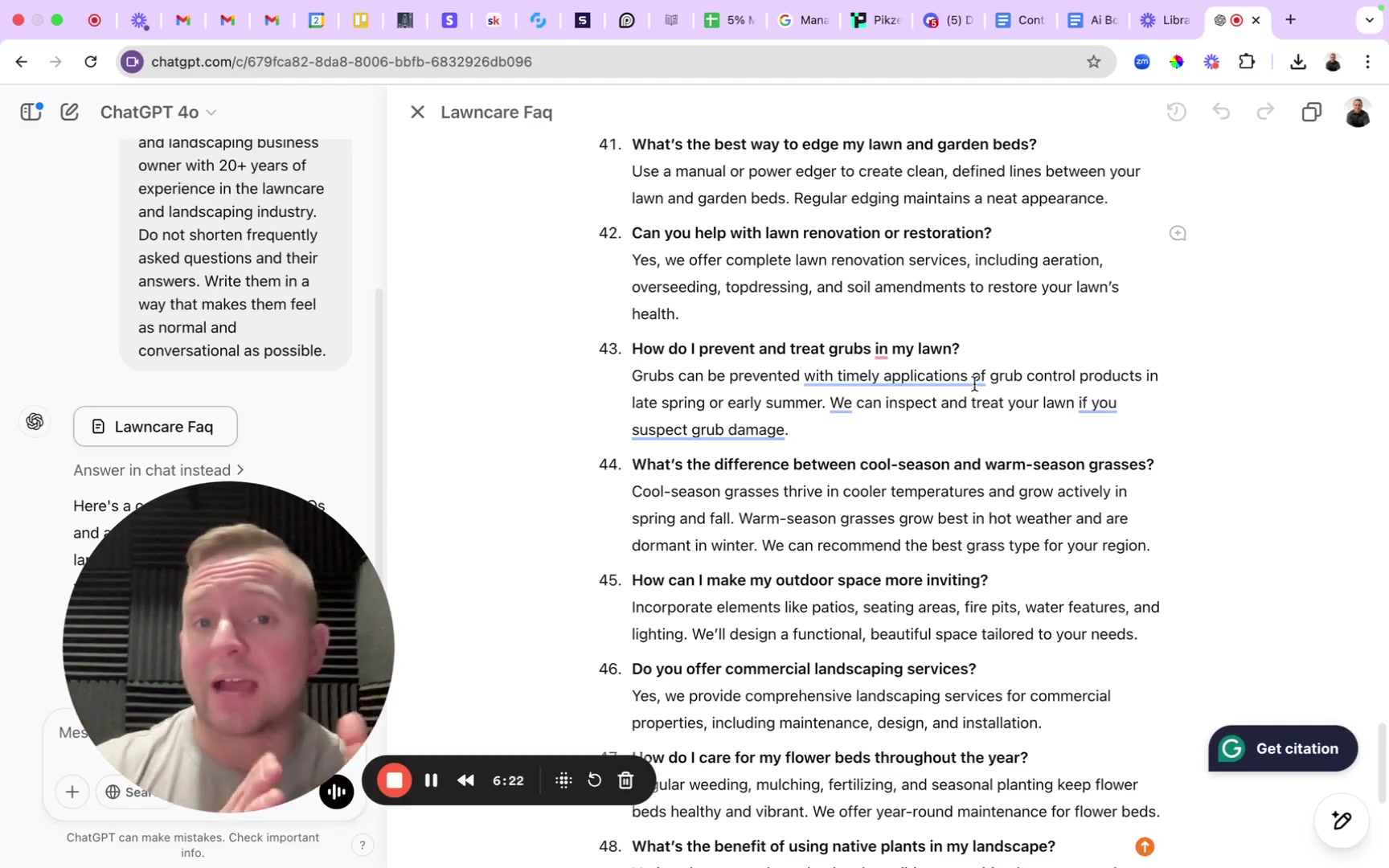Click the Get citation button
Screen dimensions: 1389x868
[x=1283, y=749]
